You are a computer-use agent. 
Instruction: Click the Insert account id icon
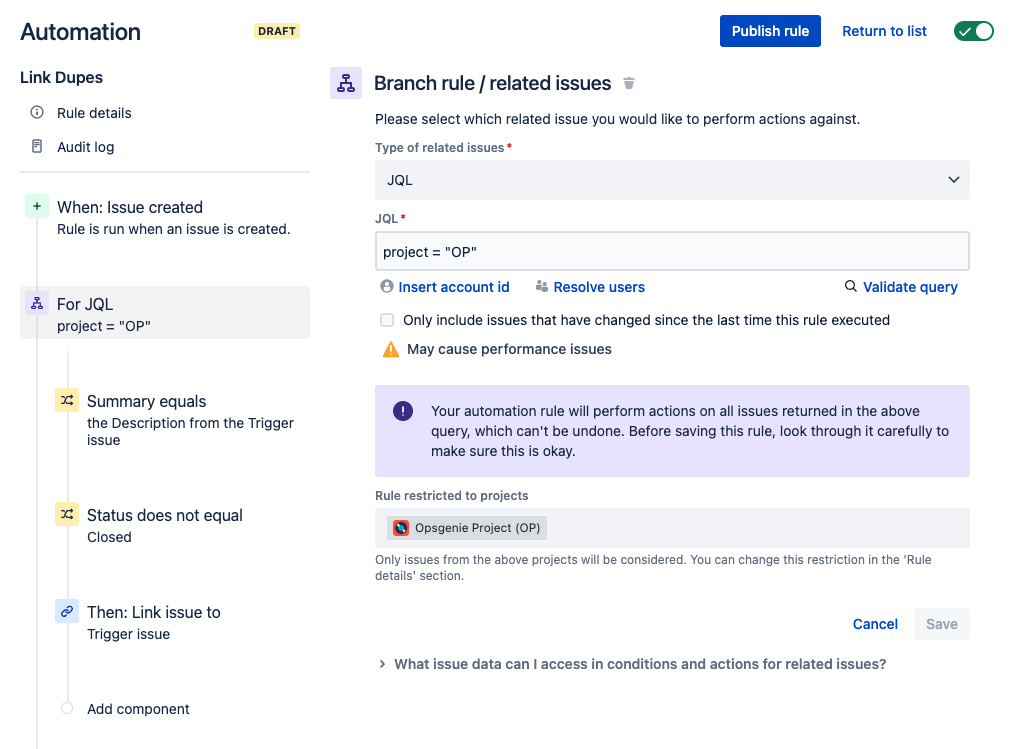(x=386, y=287)
